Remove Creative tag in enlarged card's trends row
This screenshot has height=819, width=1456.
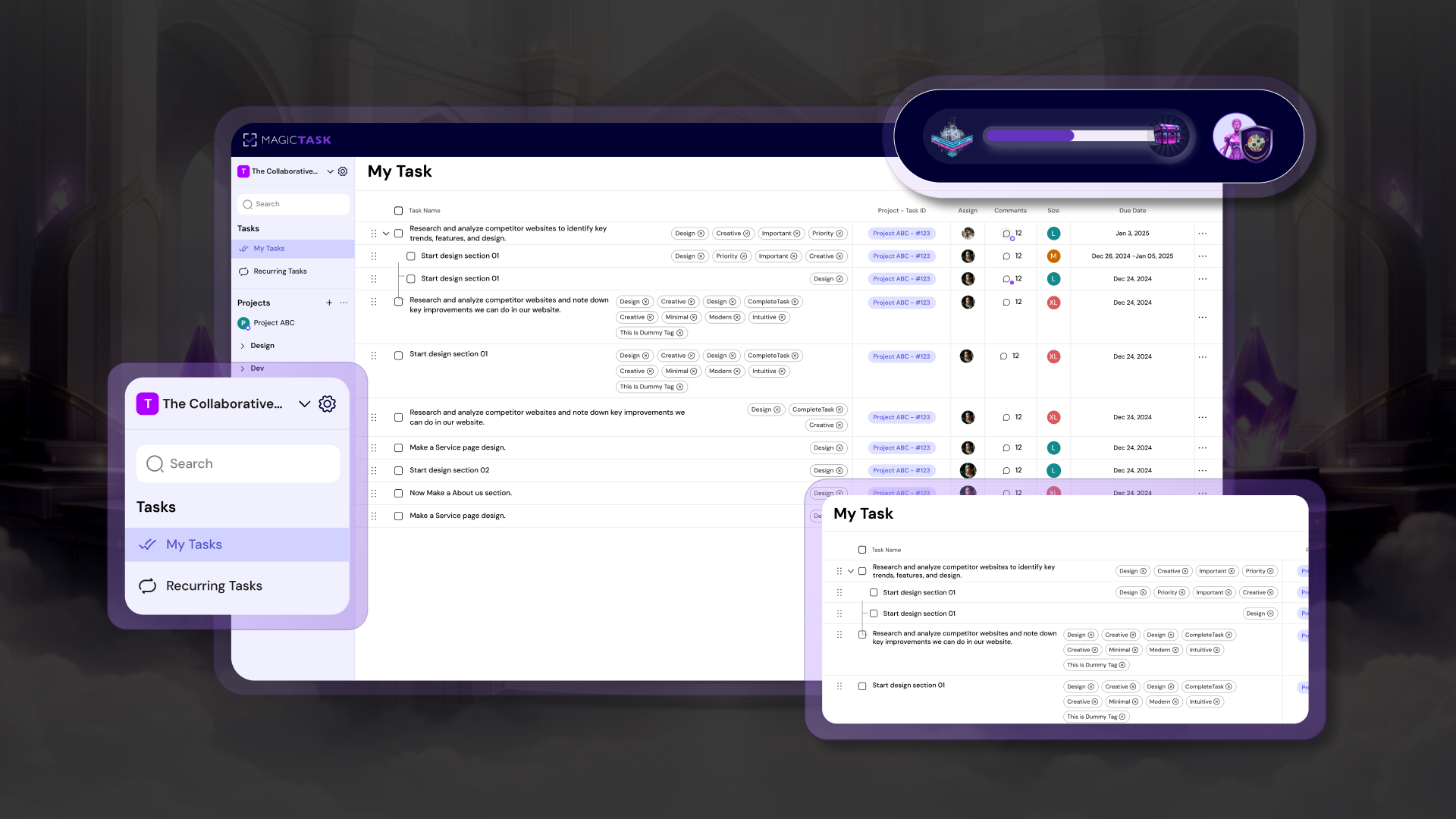point(1185,571)
